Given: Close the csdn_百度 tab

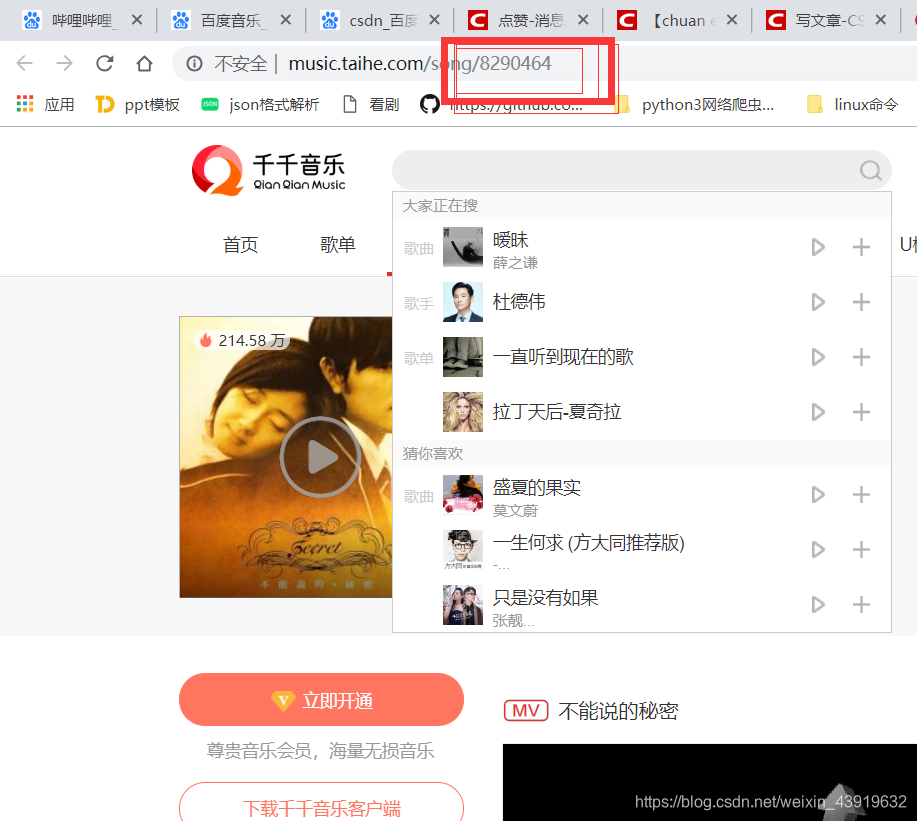Looking at the screenshot, I should [x=435, y=20].
